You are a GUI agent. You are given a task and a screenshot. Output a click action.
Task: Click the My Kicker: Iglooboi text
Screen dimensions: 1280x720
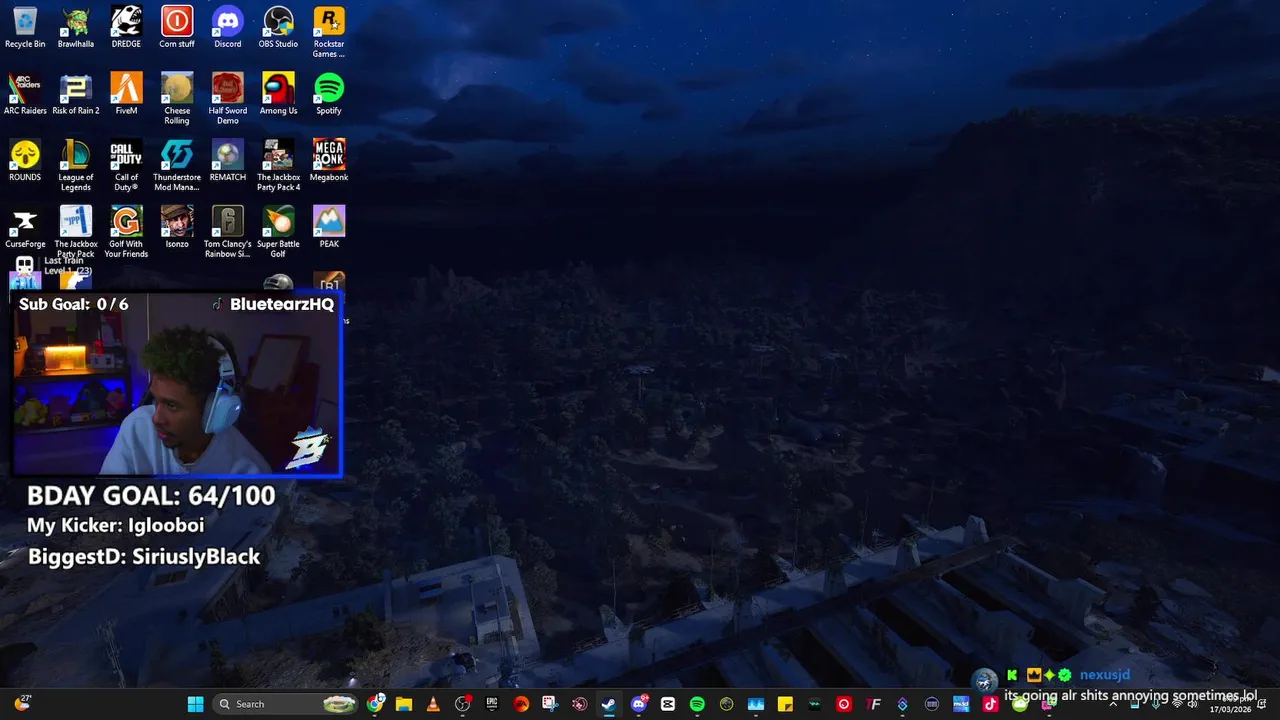coord(115,525)
